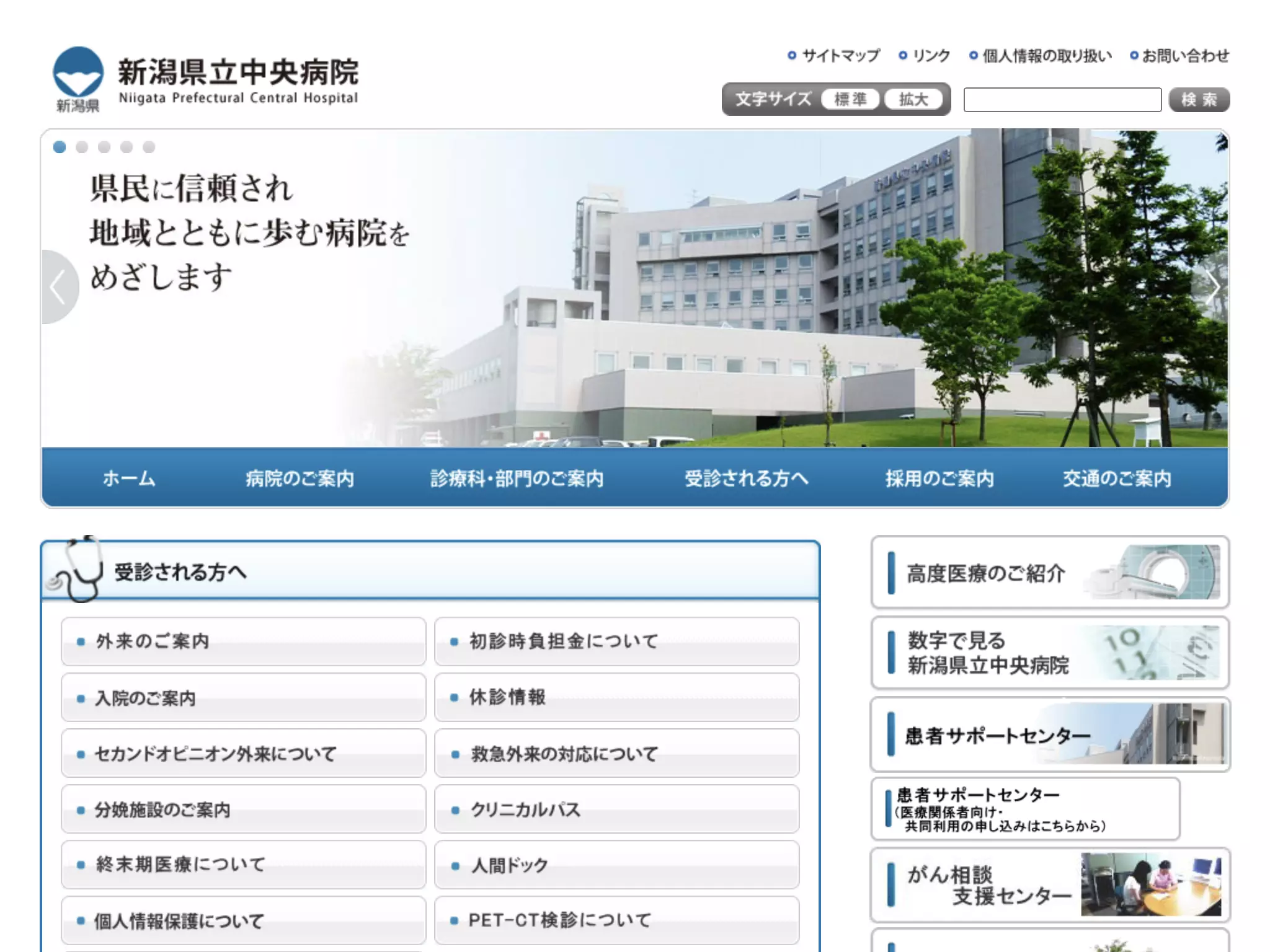The image size is (1270, 952).
Task: Select the first carousel dot
Action: point(60,147)
